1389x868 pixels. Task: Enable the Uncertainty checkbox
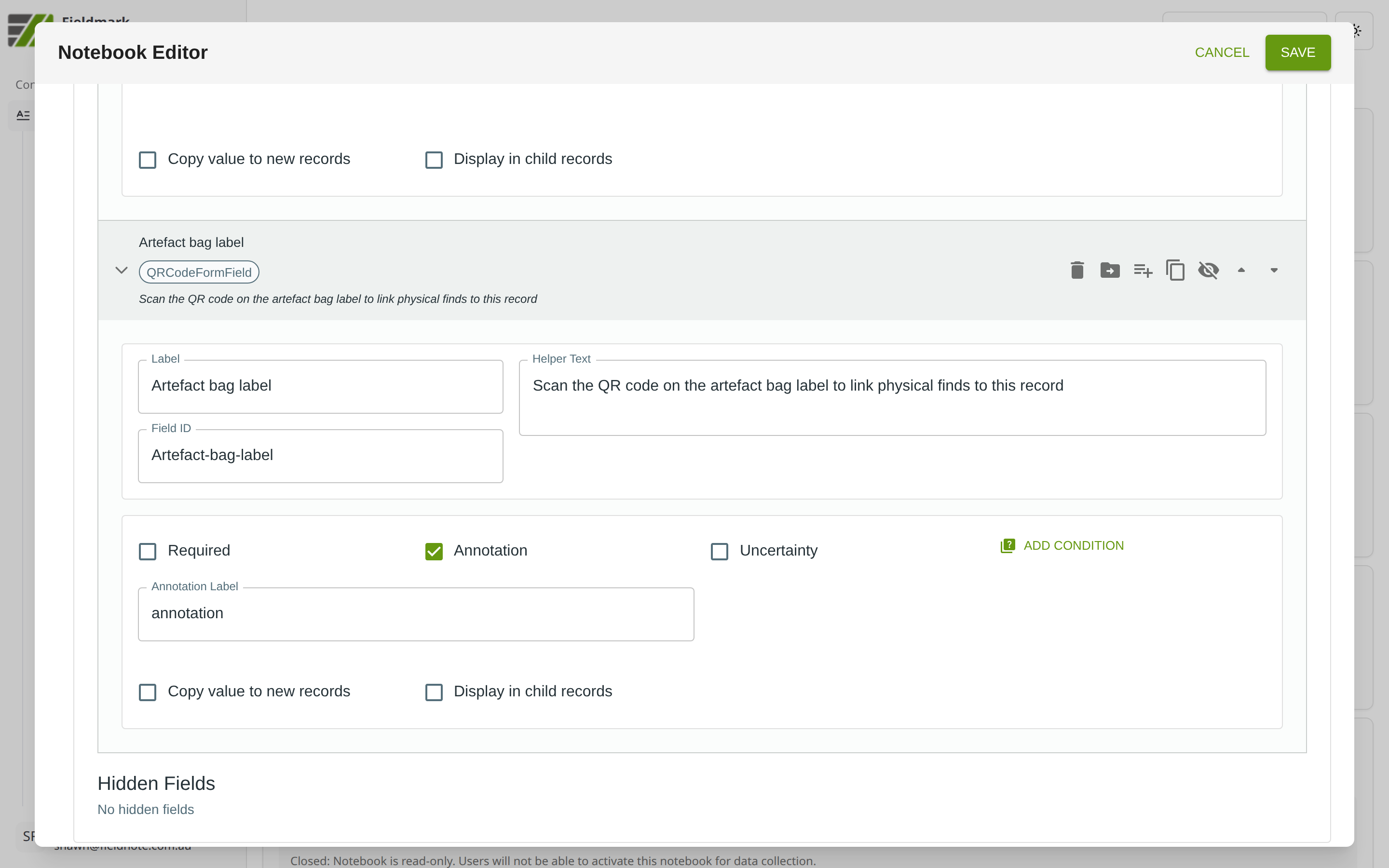pyautogui.click(x=719, y=551)
